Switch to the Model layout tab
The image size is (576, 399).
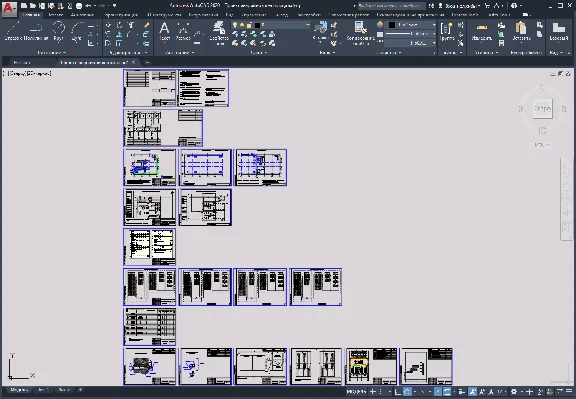(18, 390)
